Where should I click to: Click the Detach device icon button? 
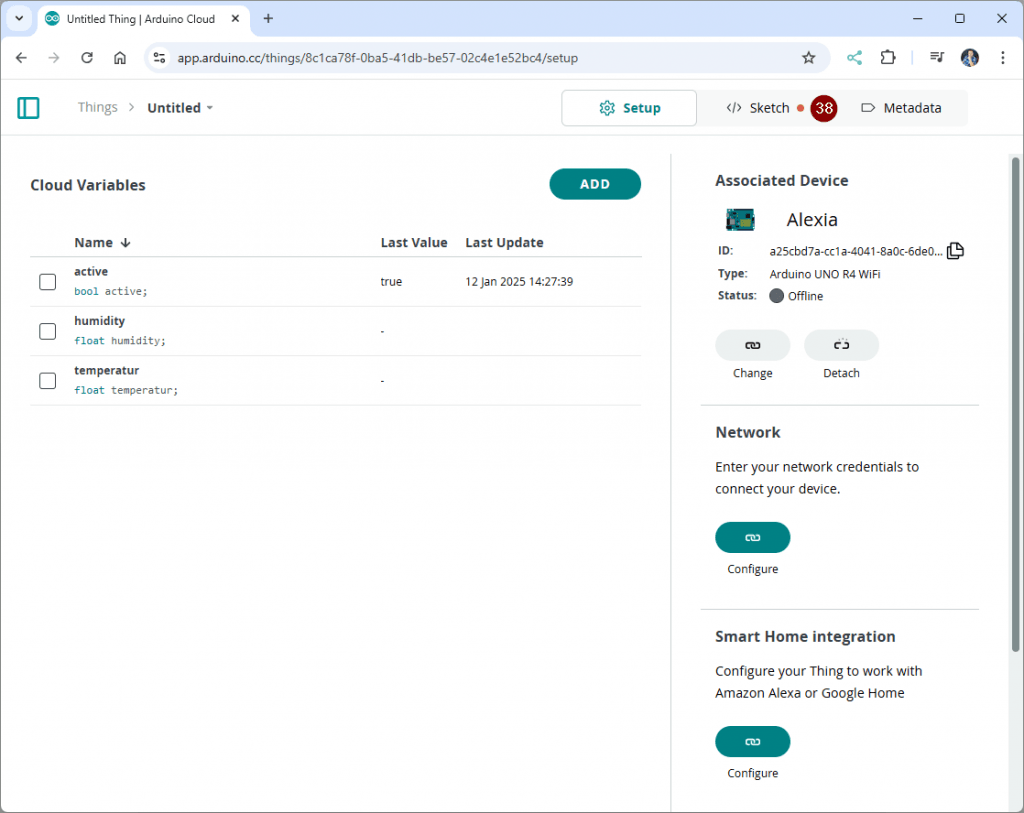[x=841, y=345]
